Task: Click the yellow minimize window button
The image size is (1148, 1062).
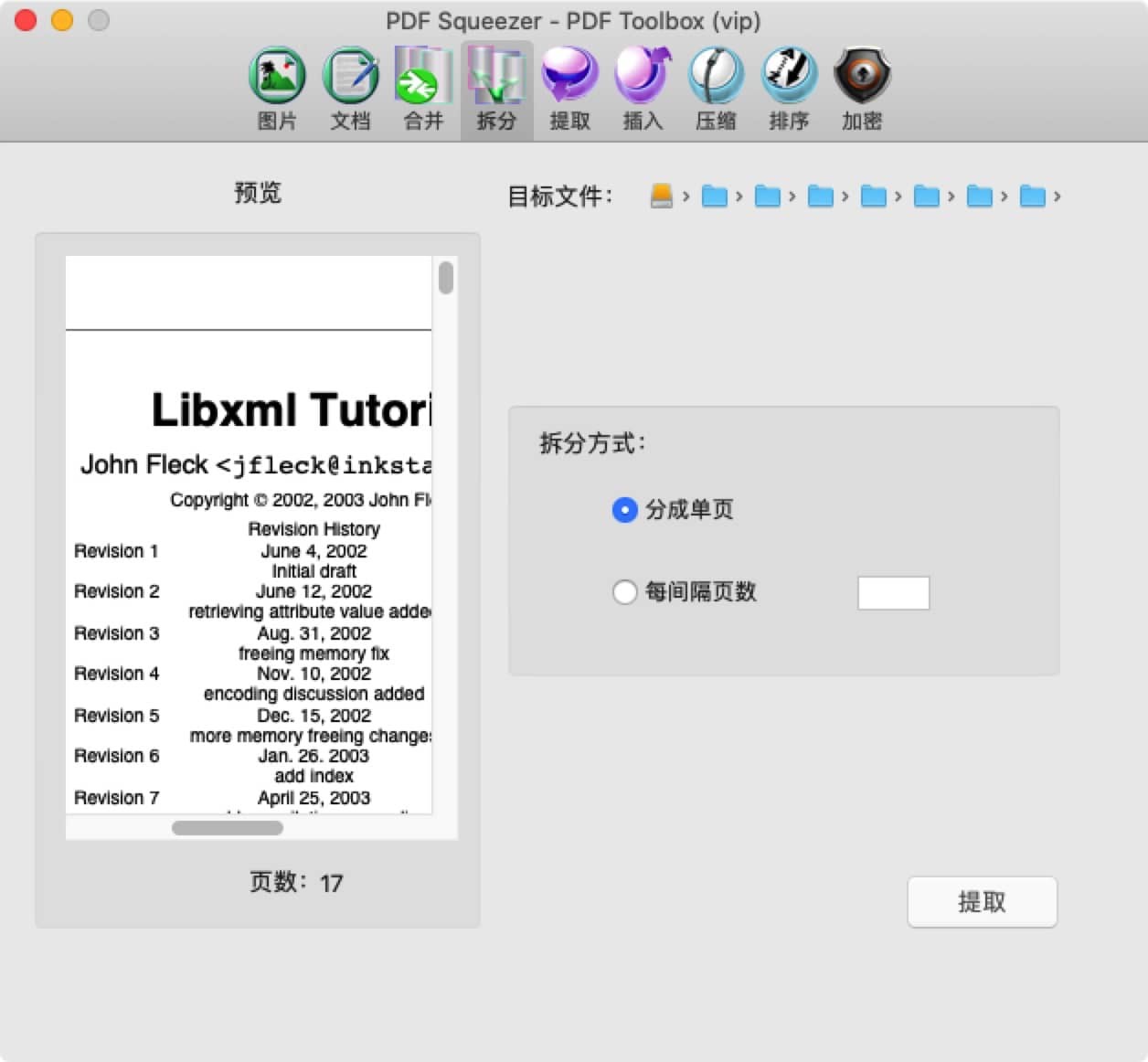Action: 62,20
